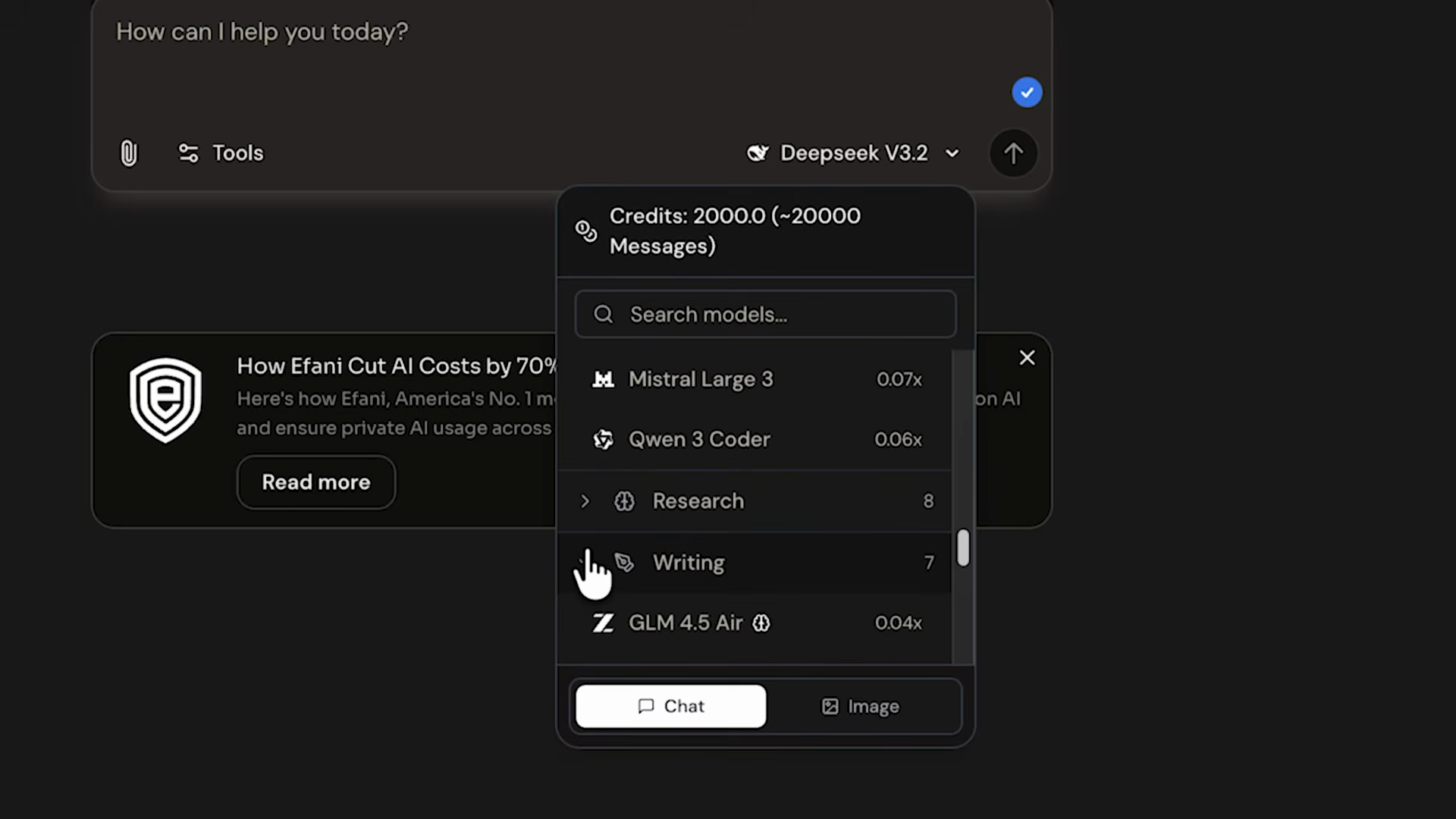1456x819 pixels.
Task: Toggle the blue checkmark selection
Action: tap(1027, 92)
